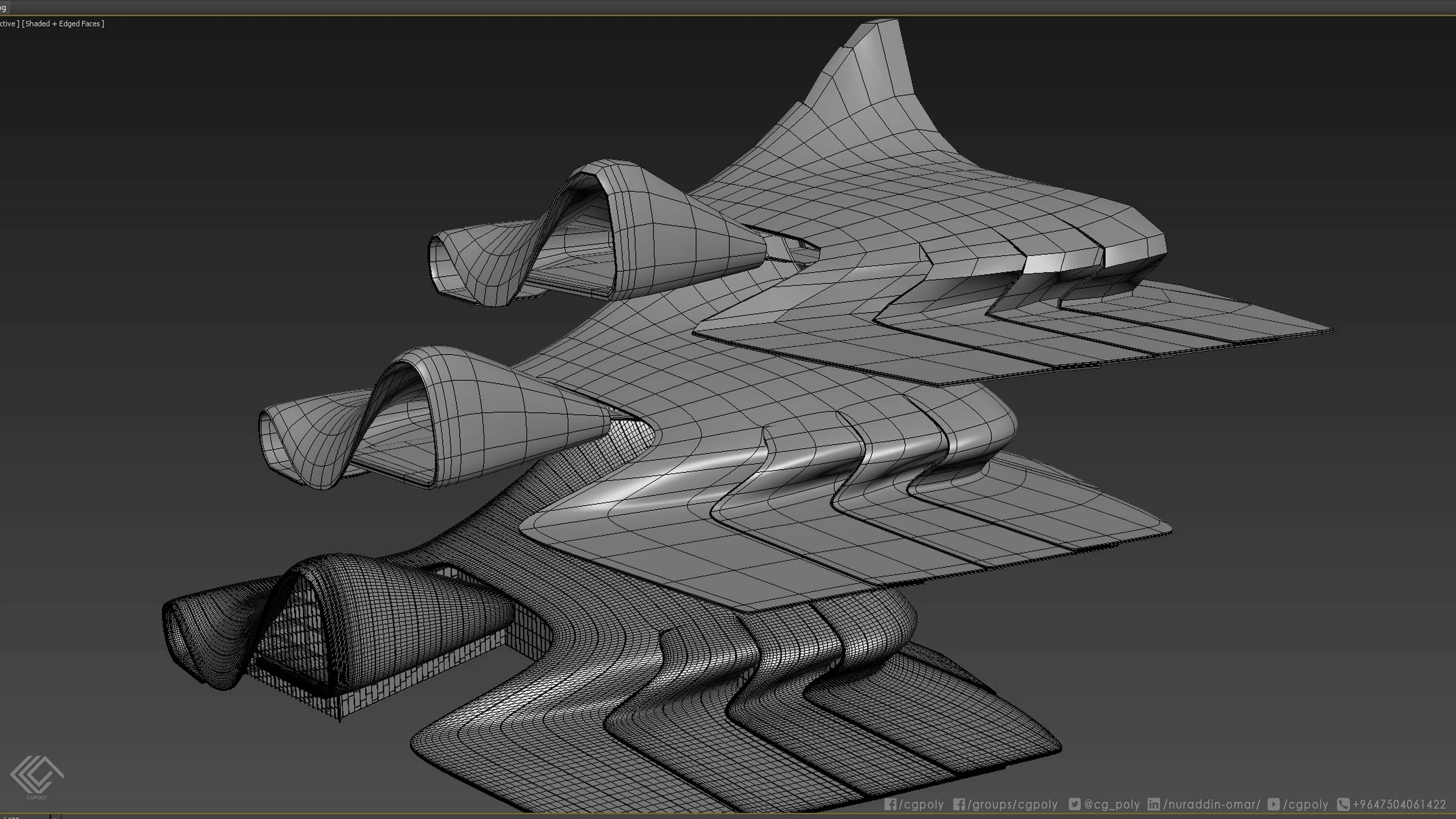Open the /nuraddin-omar/ LinkedIn link text

pyautogui.click(x=1211, y=804)
